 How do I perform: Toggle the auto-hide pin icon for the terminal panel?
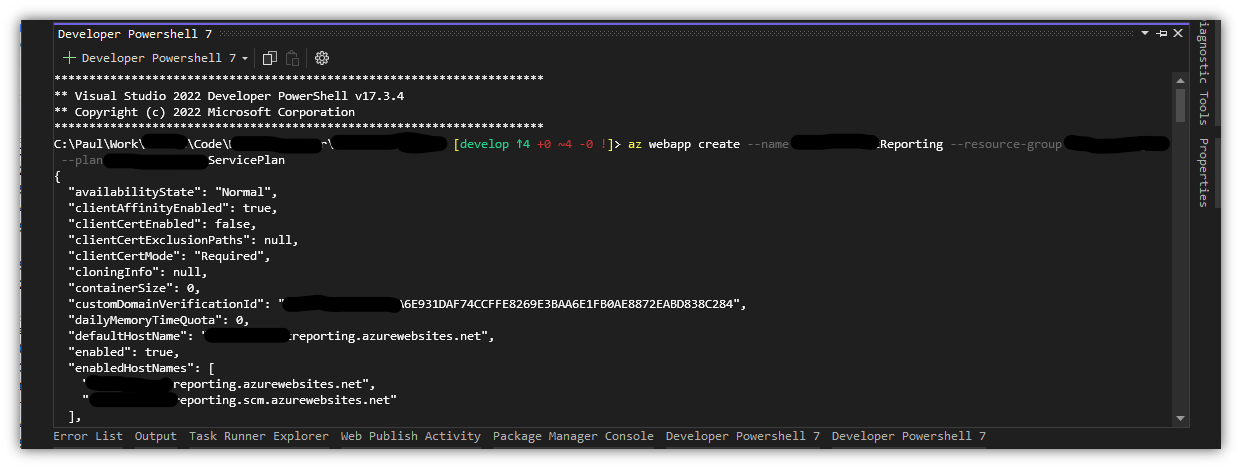pyautogui.click(x=1161, y=33)
